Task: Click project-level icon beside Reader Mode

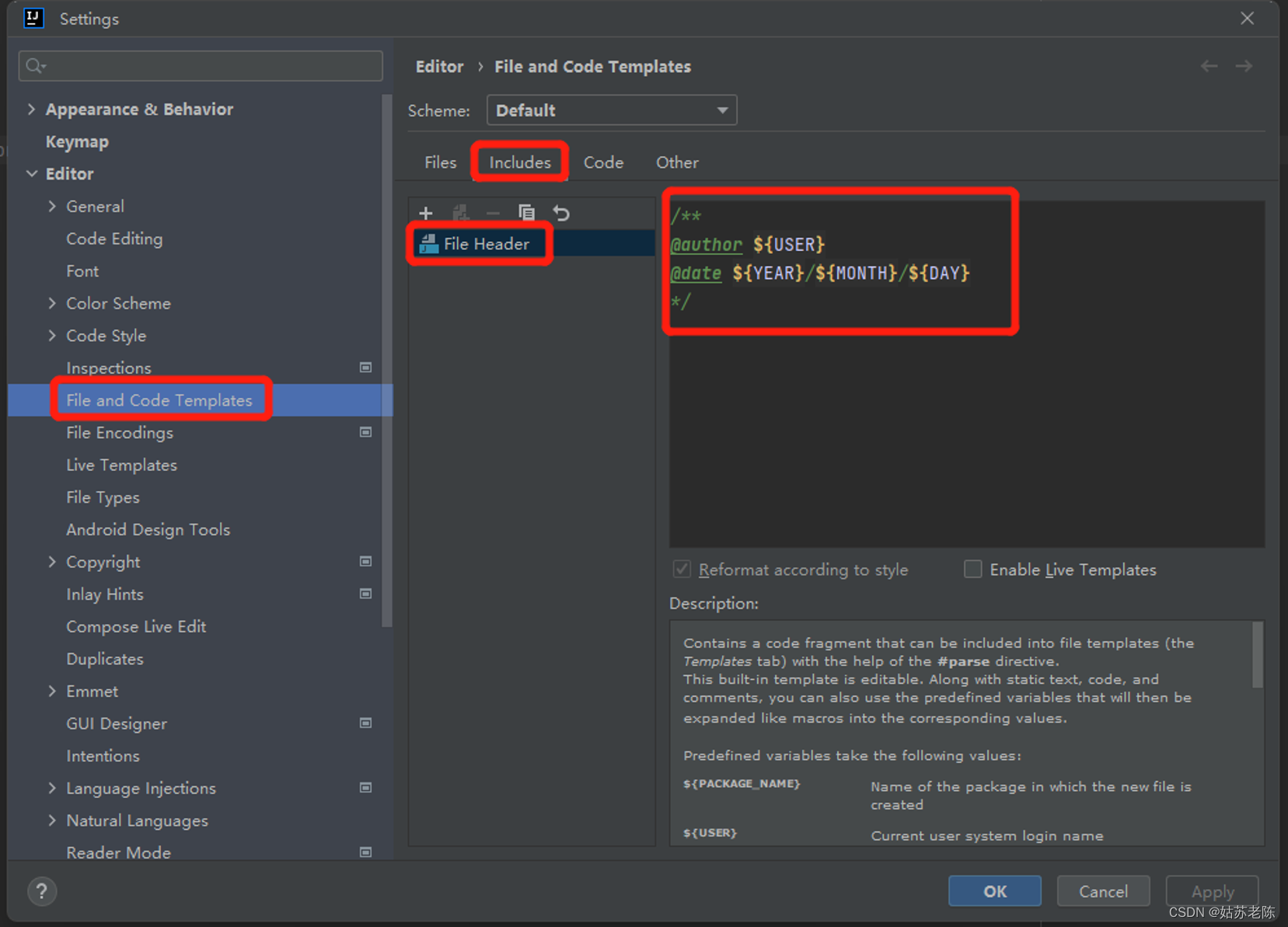Action: tap(365, 852)
